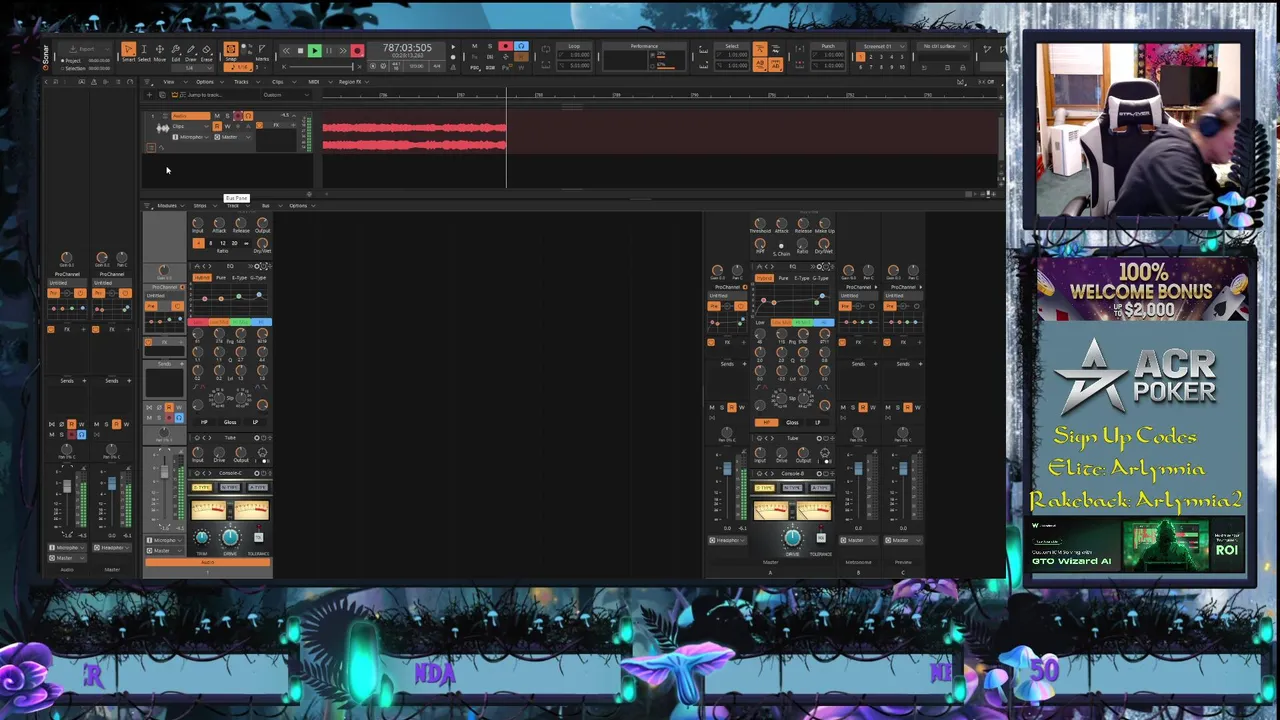Mute the Audio track in track pane
This screenshot has width=1280, height=720.
pyautogui.click(x=217, y=116)
